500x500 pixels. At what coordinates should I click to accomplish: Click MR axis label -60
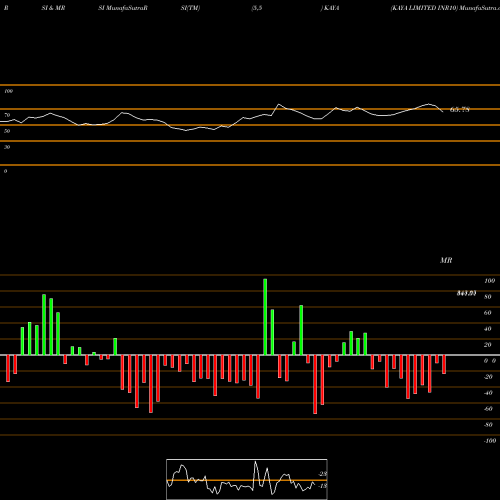pyautogui.click(x=488, y=409)
